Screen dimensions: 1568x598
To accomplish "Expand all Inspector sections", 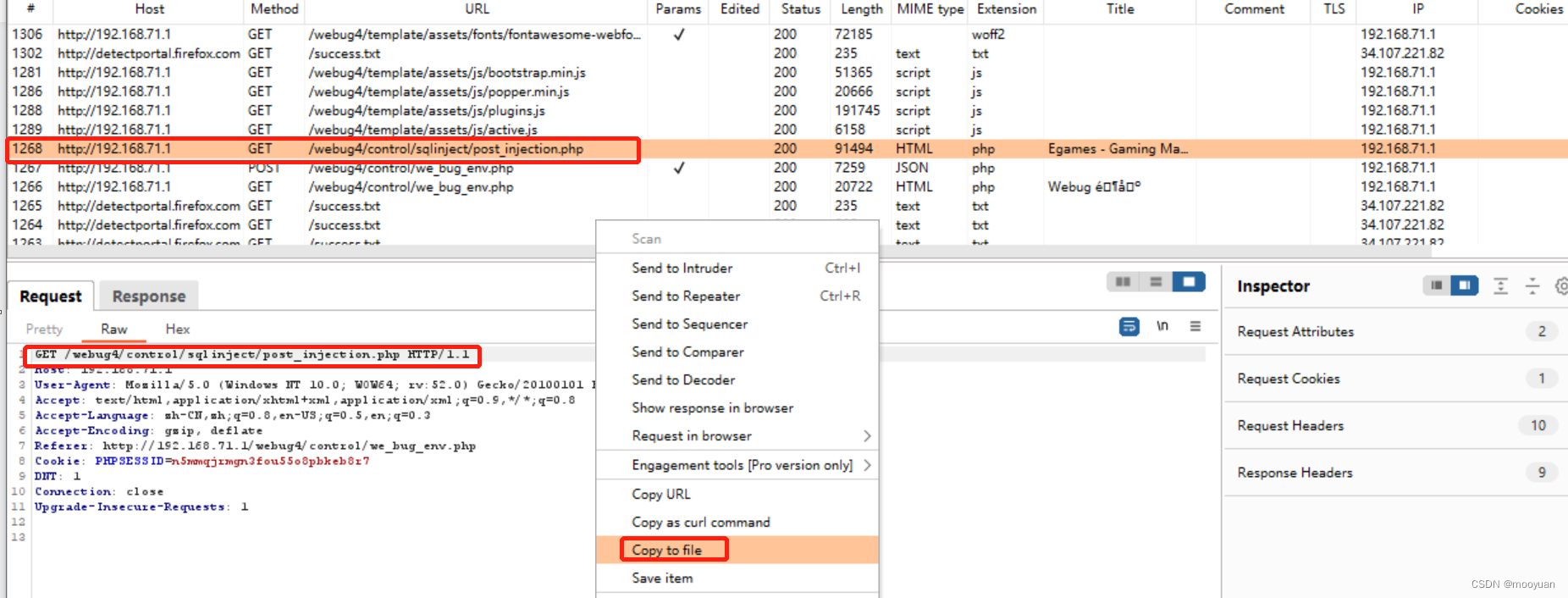I will pyautogui.click(x=1501, y=285).
